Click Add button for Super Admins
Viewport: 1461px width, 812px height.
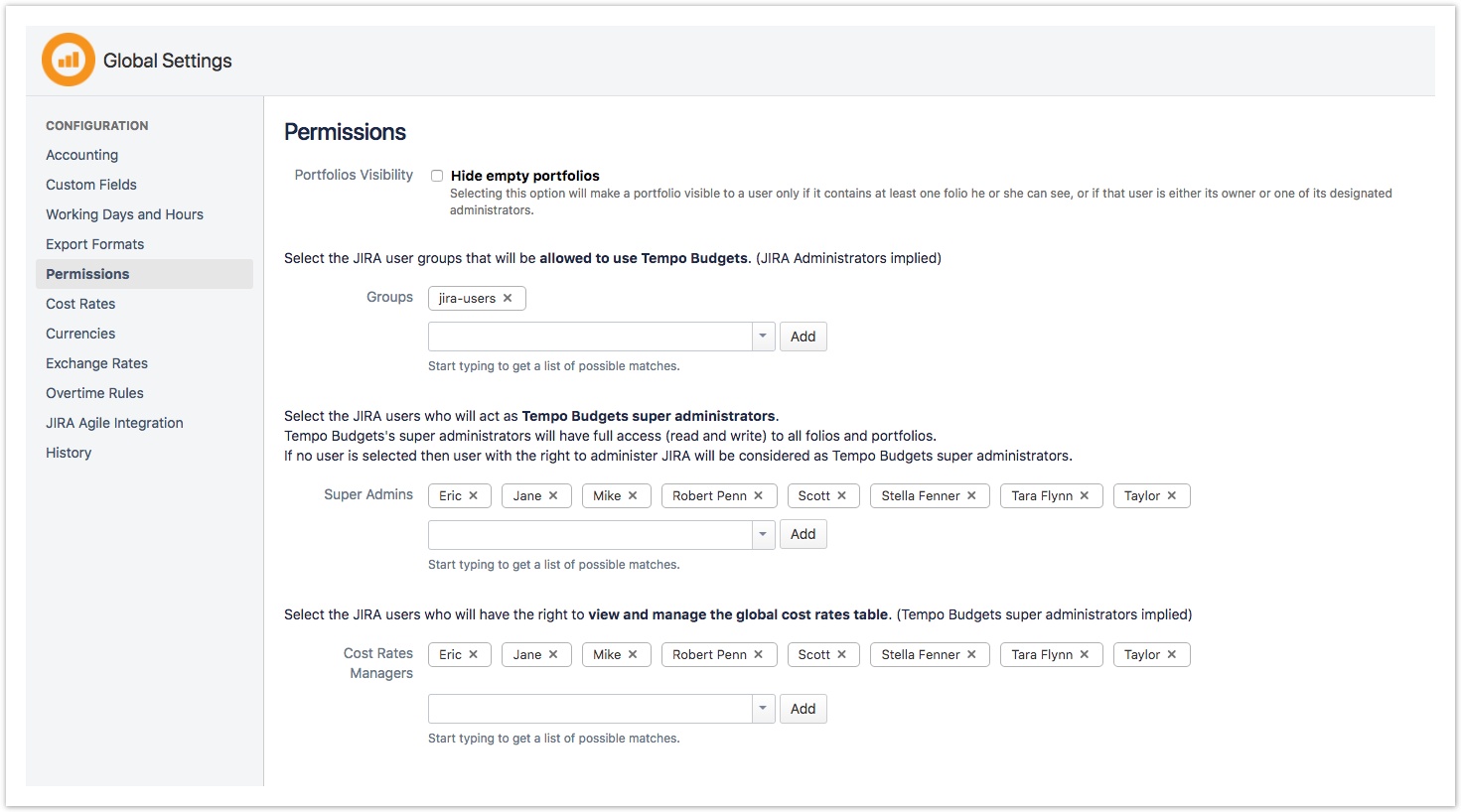click(803, 534)
